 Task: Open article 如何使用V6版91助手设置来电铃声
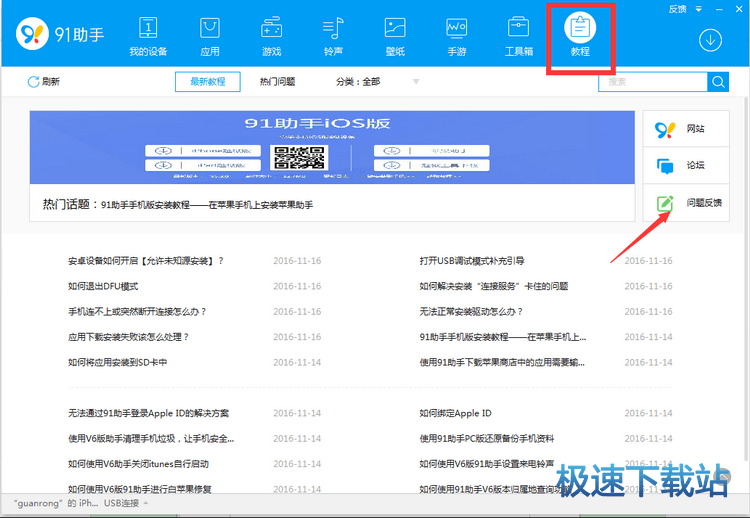coord(486,463)
